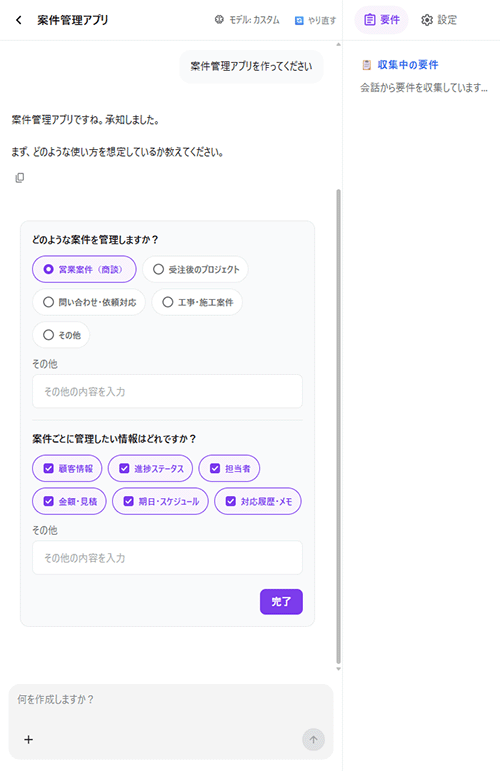Select 問い合わせ・依頼対応 radio option

[x=88, y=302]
